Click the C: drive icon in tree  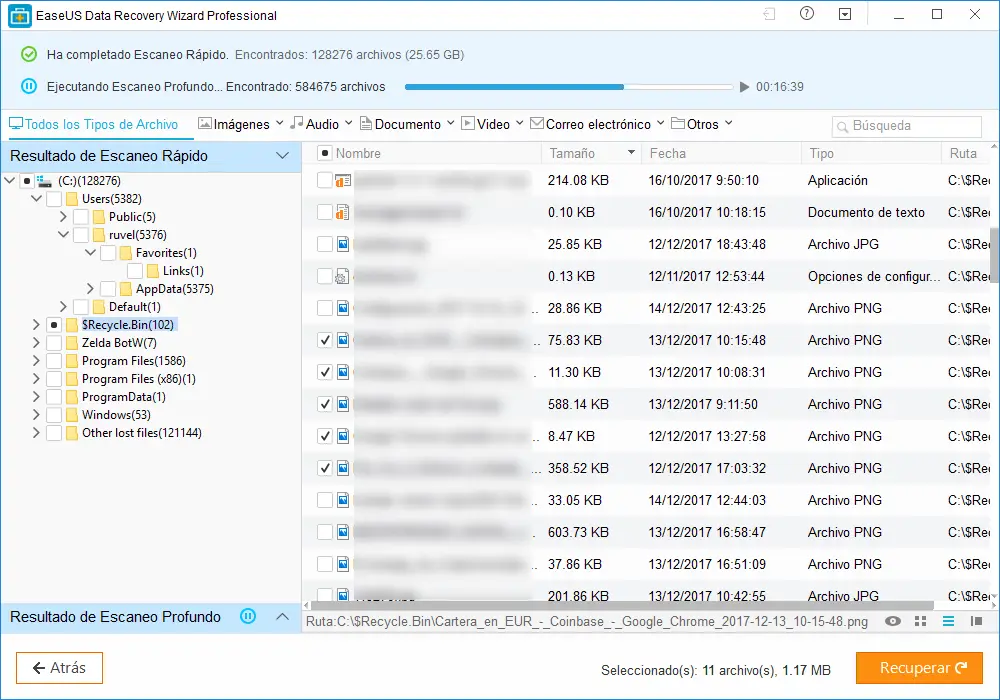click(x=45, y=181)
